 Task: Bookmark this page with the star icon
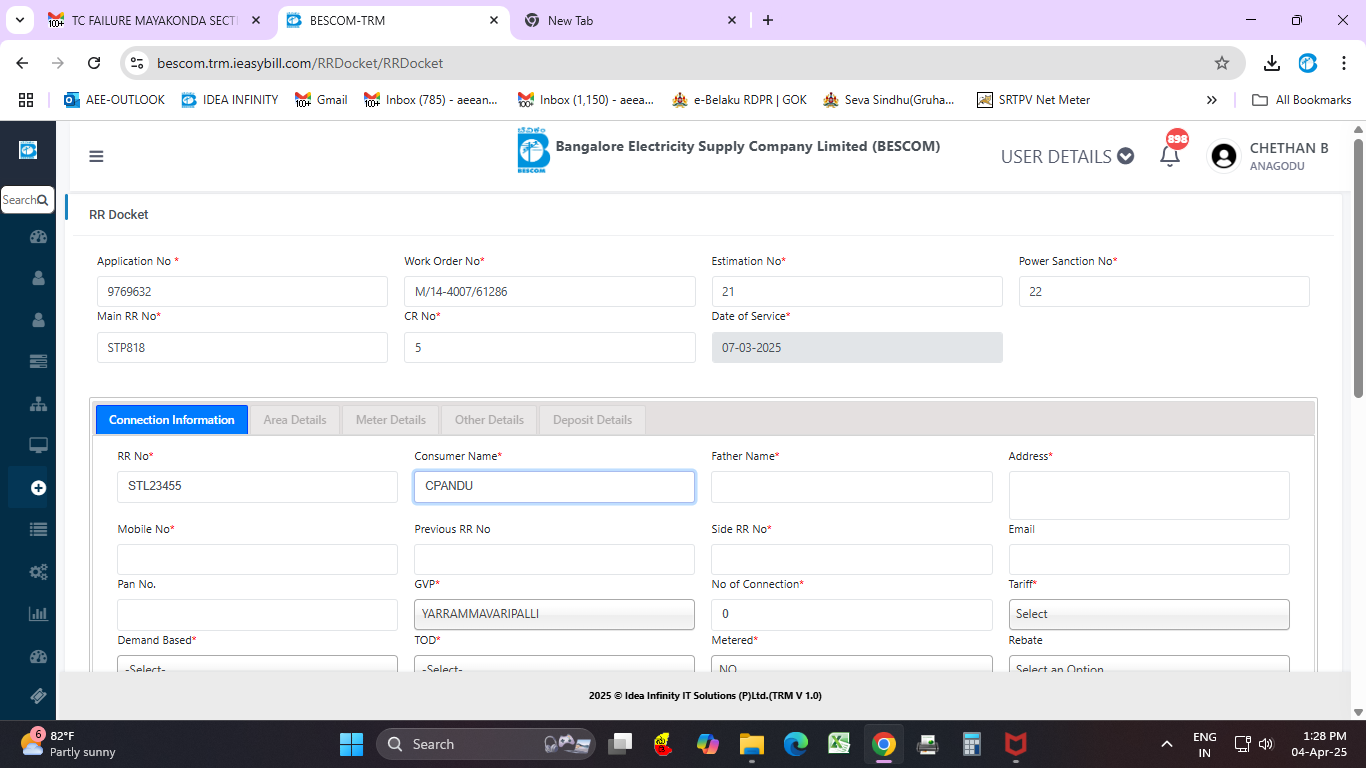(1221, 63)
